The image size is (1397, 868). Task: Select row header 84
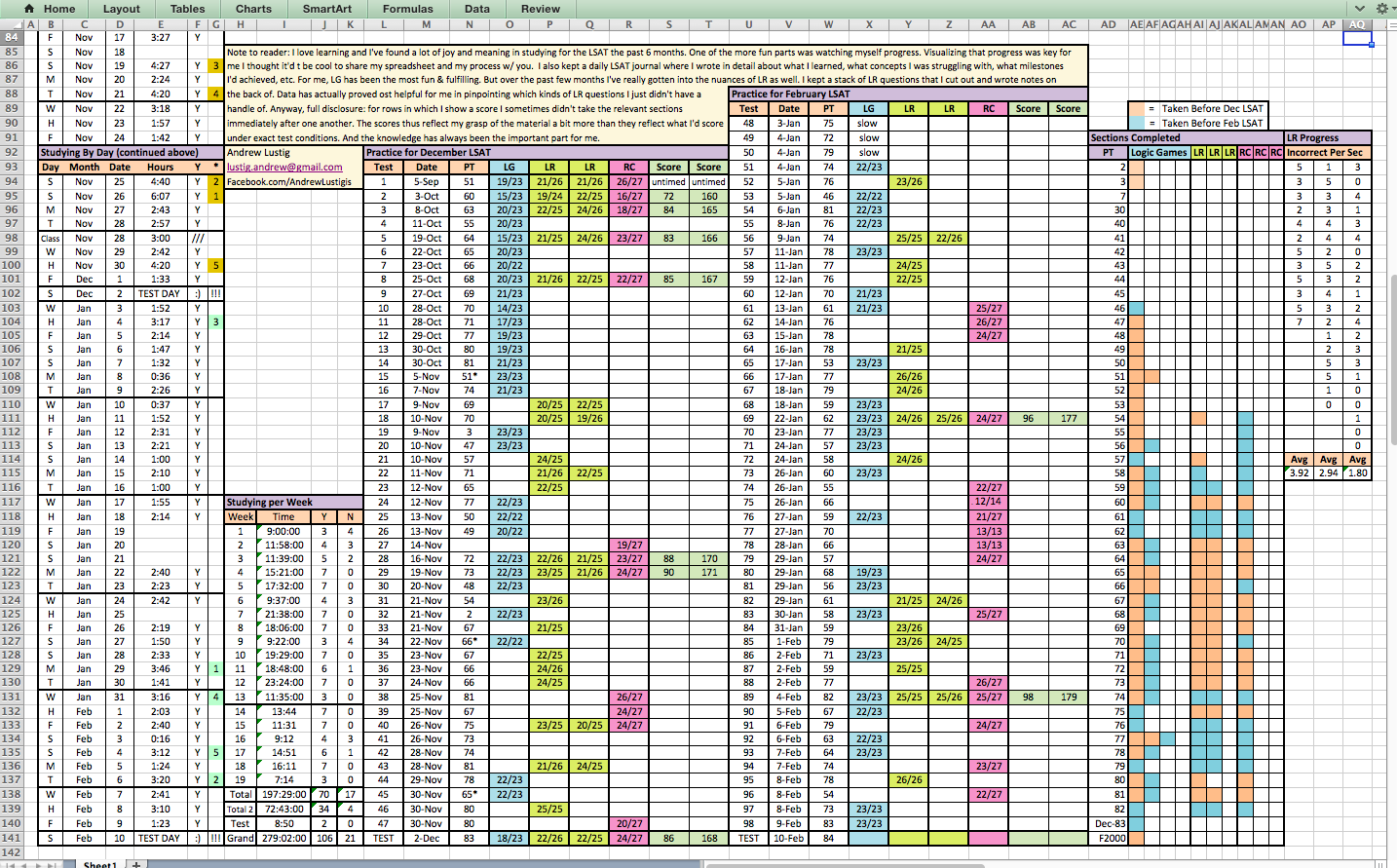coord(12,37)
